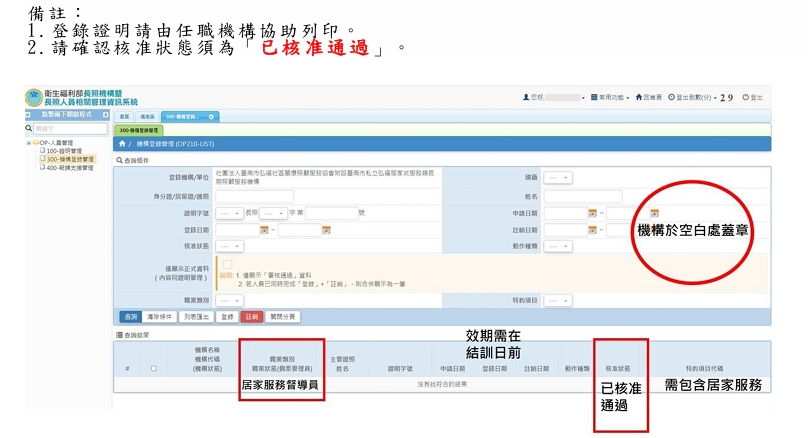Image resolution: width=808 pixels, height=438 pixels.
Task: Click the 登出 power icon
Action: [743, 97]
